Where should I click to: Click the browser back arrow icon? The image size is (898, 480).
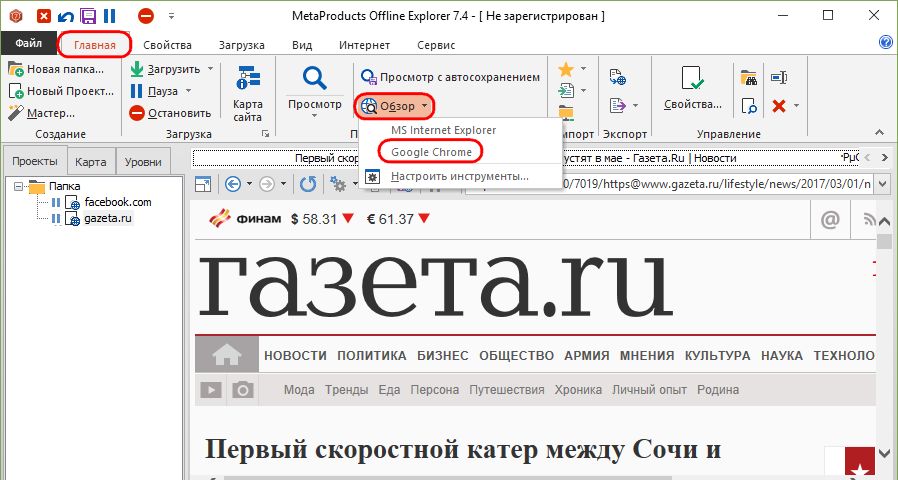pyautogui.click(x=233, y=184)
